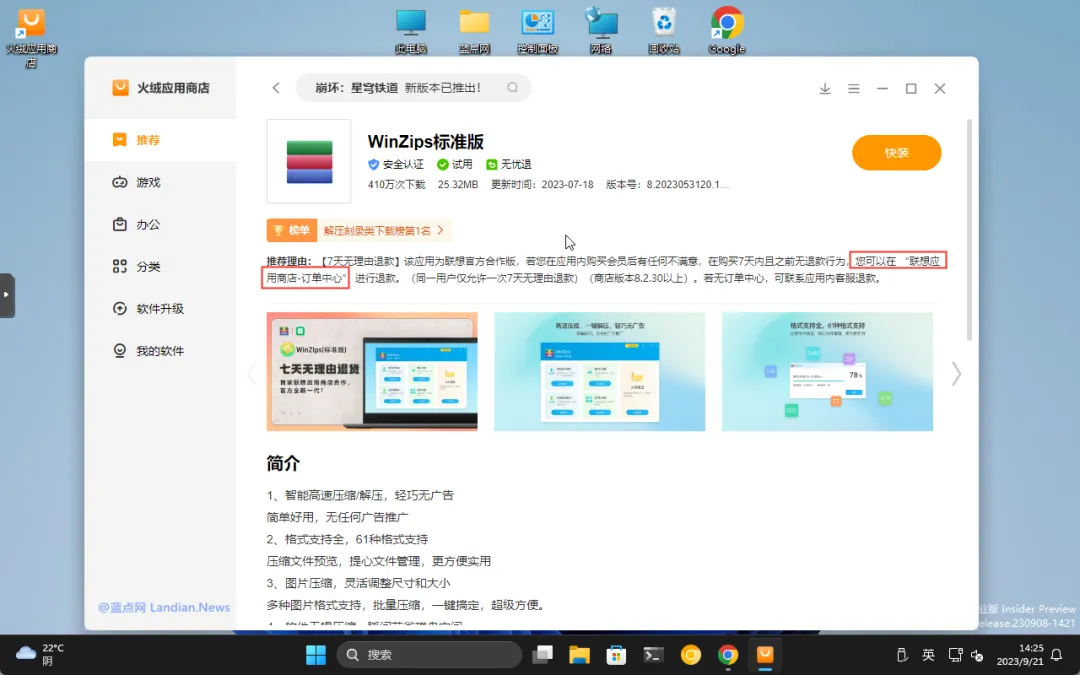1080x675 pixels.
Task: Select the Google Chrome desktop shortcut
Action: [x=727, y=30]
